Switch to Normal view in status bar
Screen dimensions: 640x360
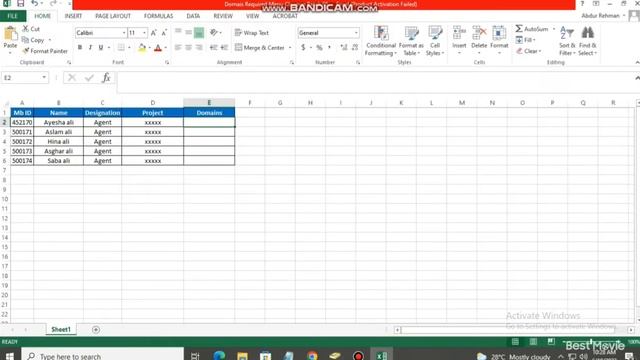[x=515, y=342]
